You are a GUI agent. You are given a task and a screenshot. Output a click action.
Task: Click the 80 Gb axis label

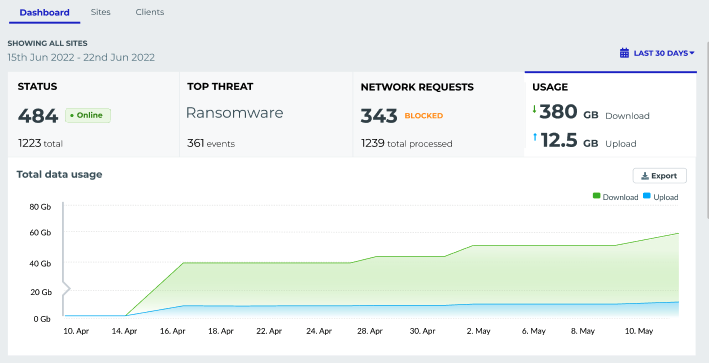point(40,207)
